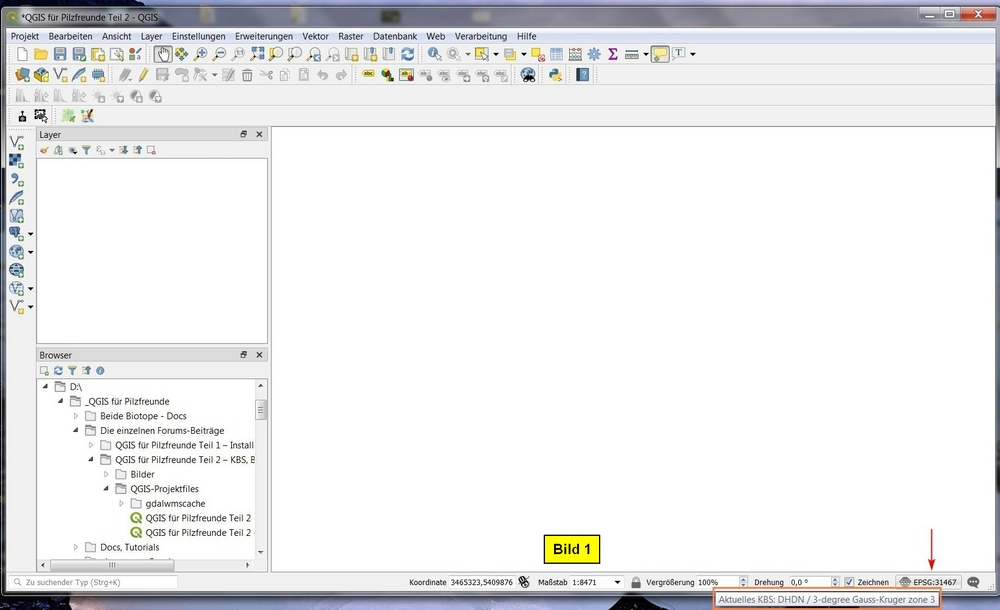1000x610 pixels.
Task: Collapse the QGIS-Projektfiles folder
Action: pyautogui.click(x=106, y=489)
